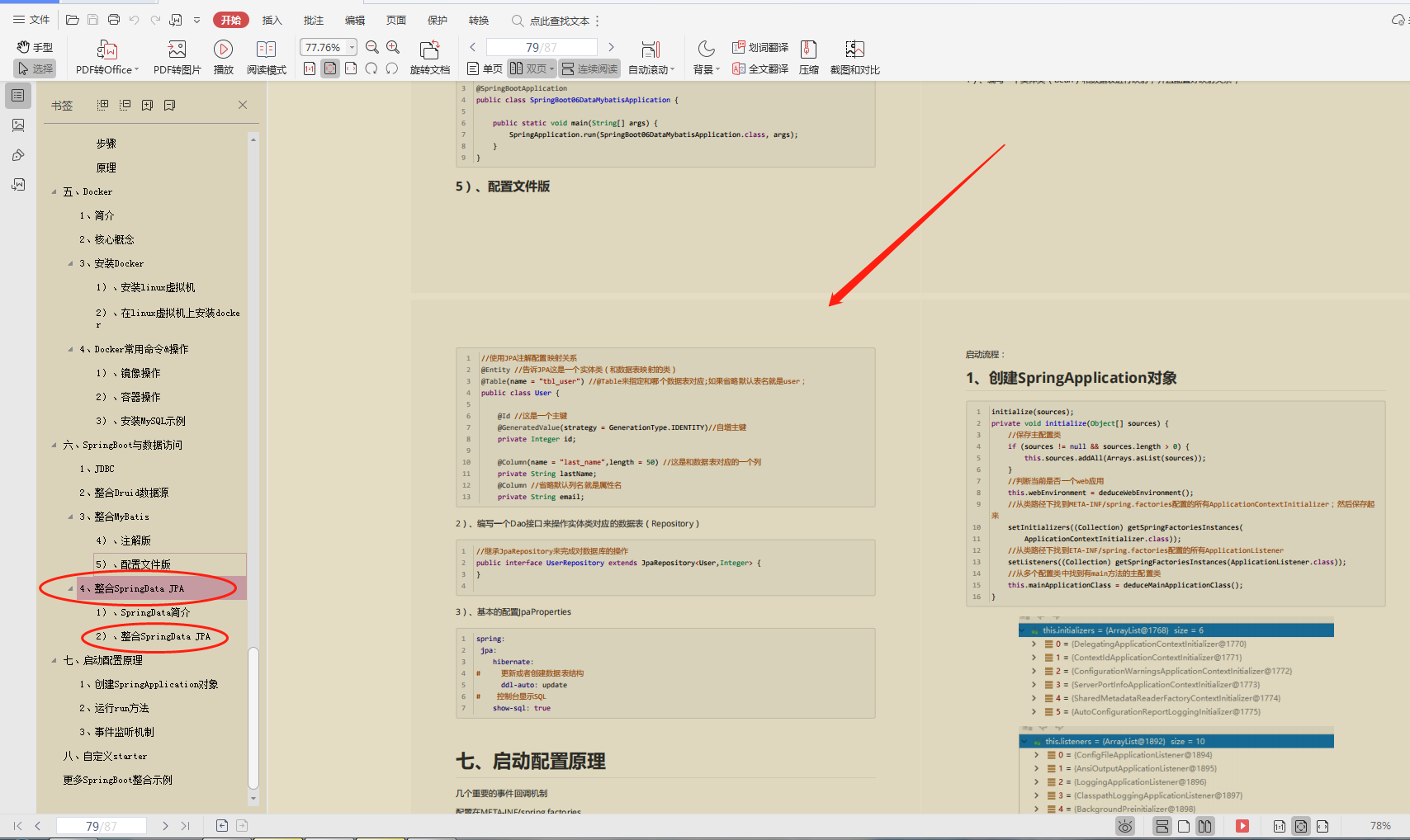This screenshot has height=840, width=1410.
Task: Go to next page in ribbon
Action: pyautogui.click(x=611, y=47)
